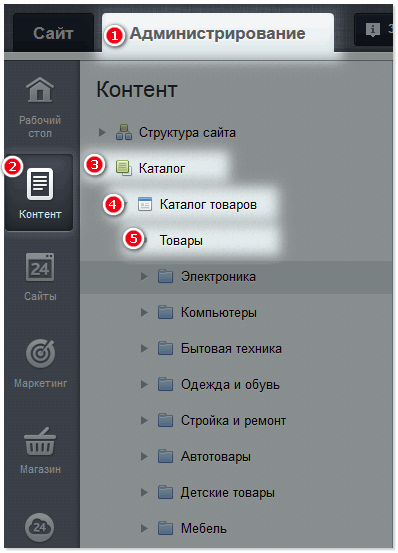Image resolution: width=398 pixels, height=553 pixels.
Task: Open the Сайты calendar icon
Action: pyautogui.click(x=40, y=267)
